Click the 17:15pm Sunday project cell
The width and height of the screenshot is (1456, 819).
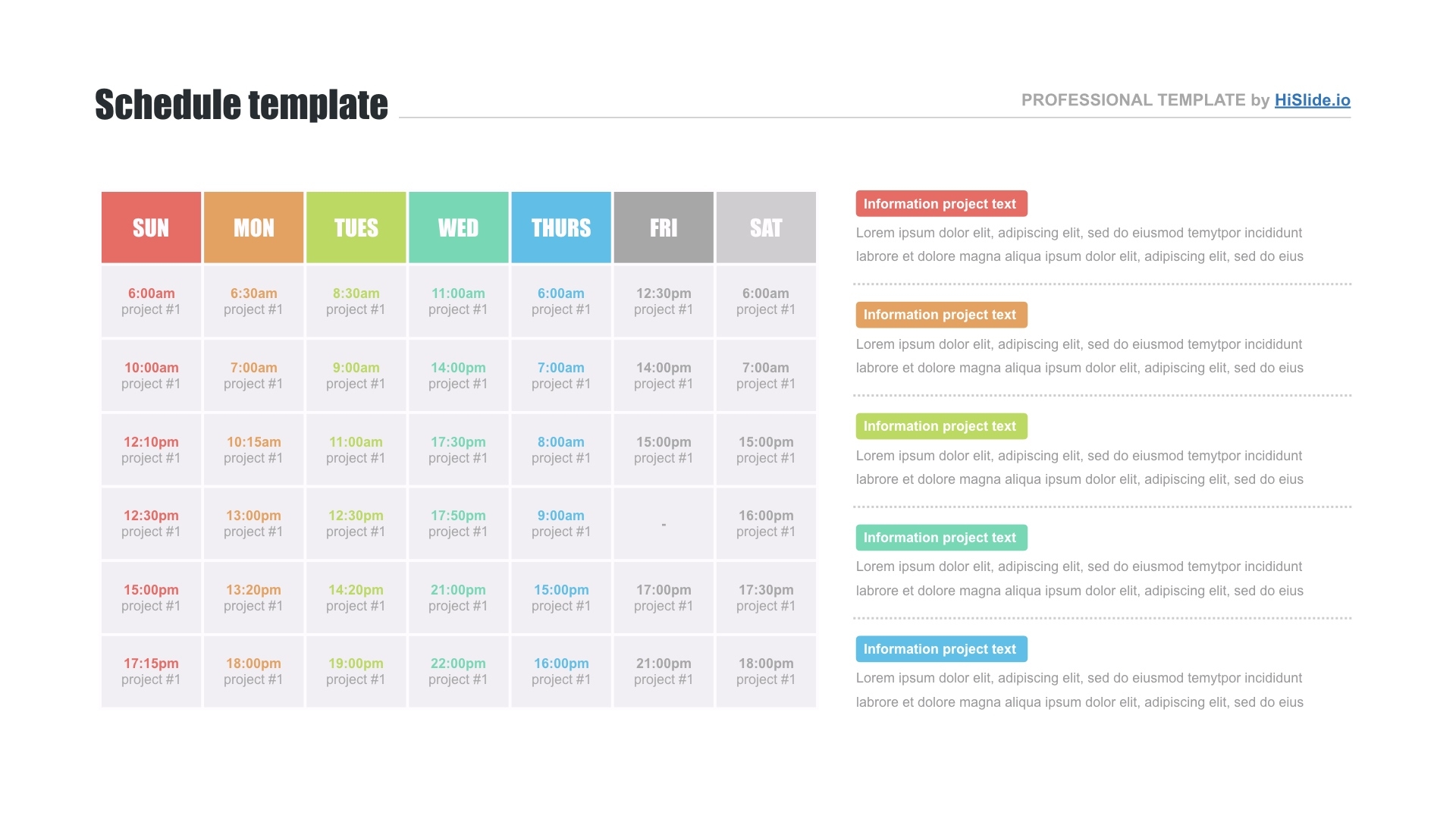(x=150, y=670)
